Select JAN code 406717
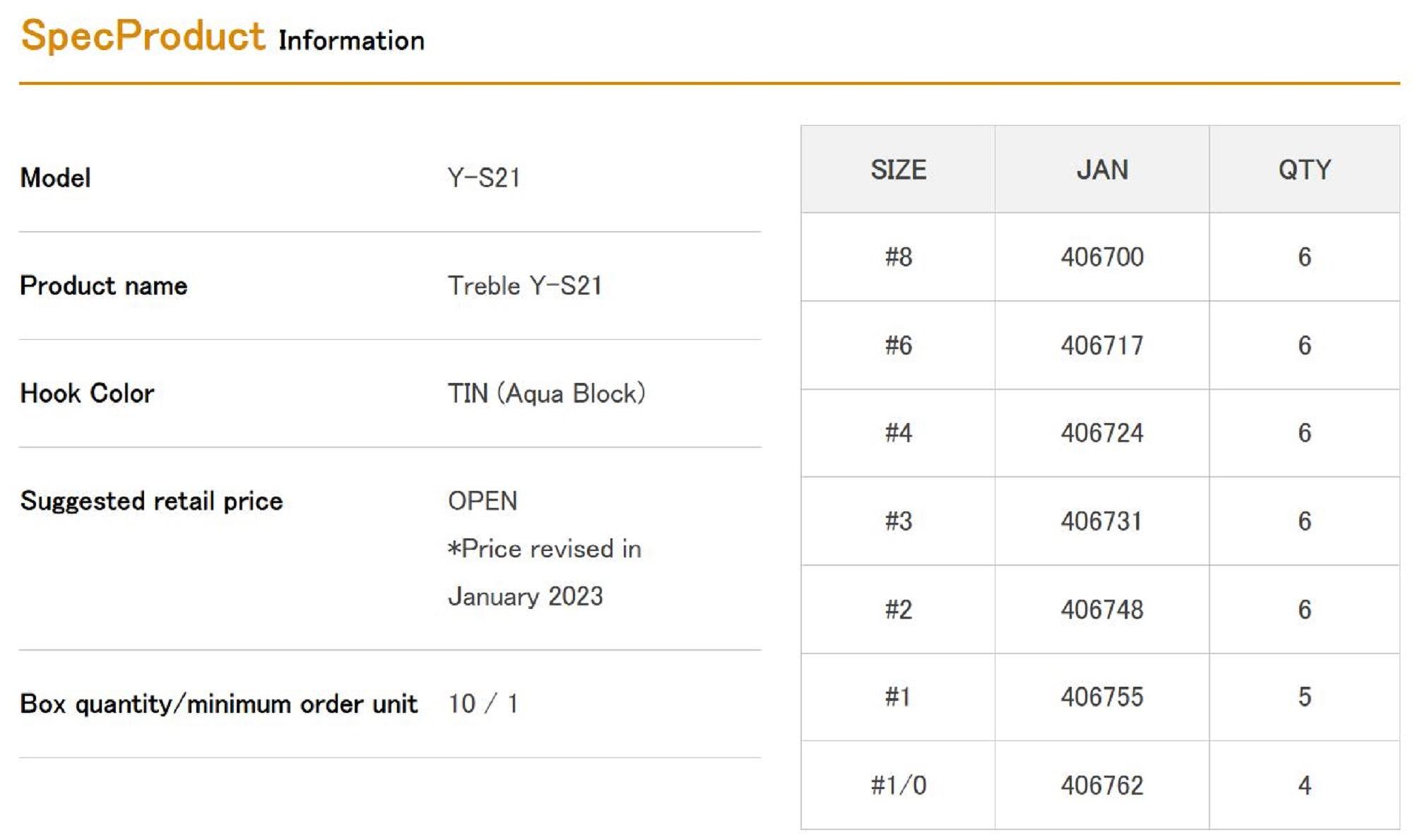The image size is (1413, 840). (1101, 345)
